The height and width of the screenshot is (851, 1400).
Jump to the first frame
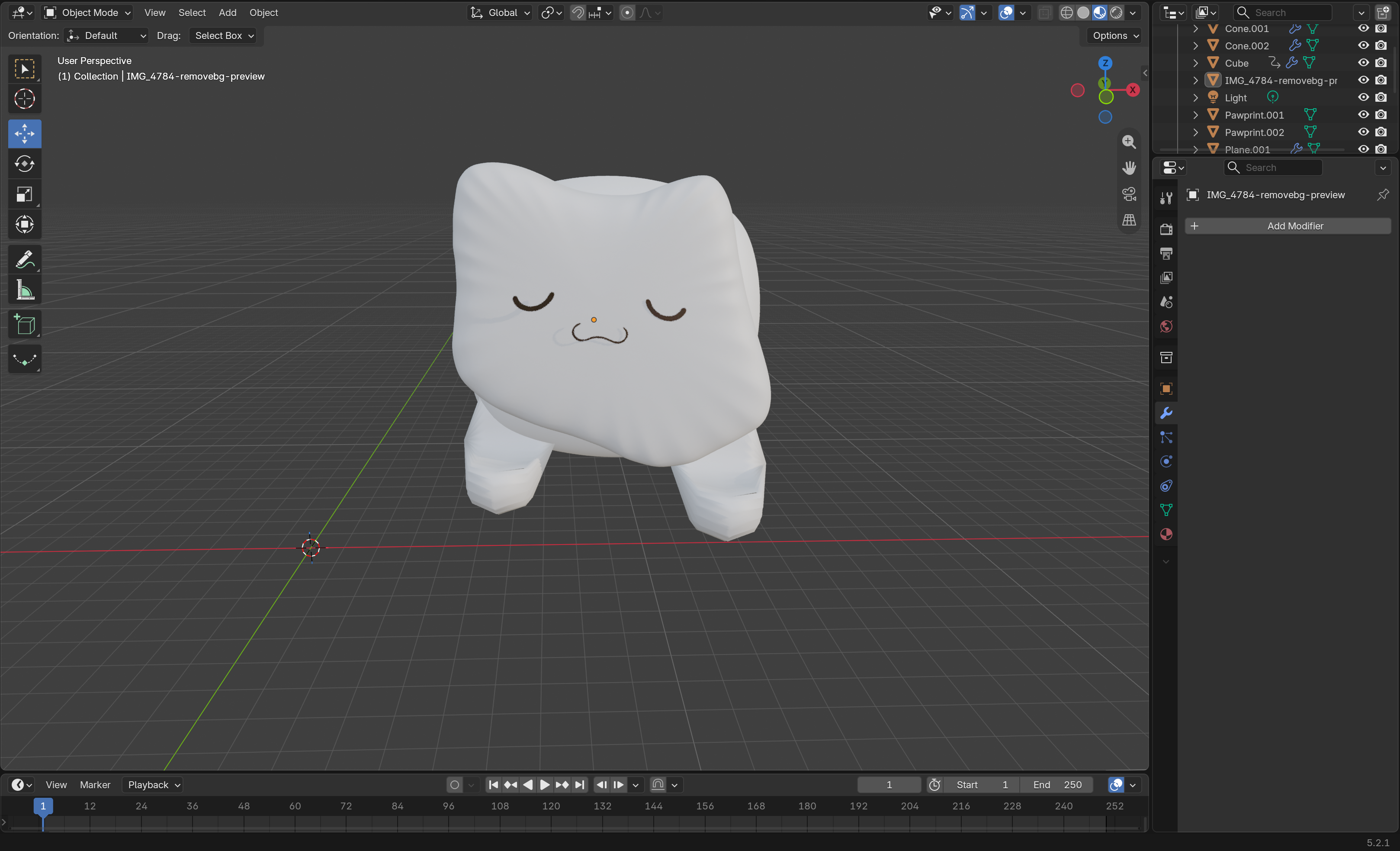point(493,785)
